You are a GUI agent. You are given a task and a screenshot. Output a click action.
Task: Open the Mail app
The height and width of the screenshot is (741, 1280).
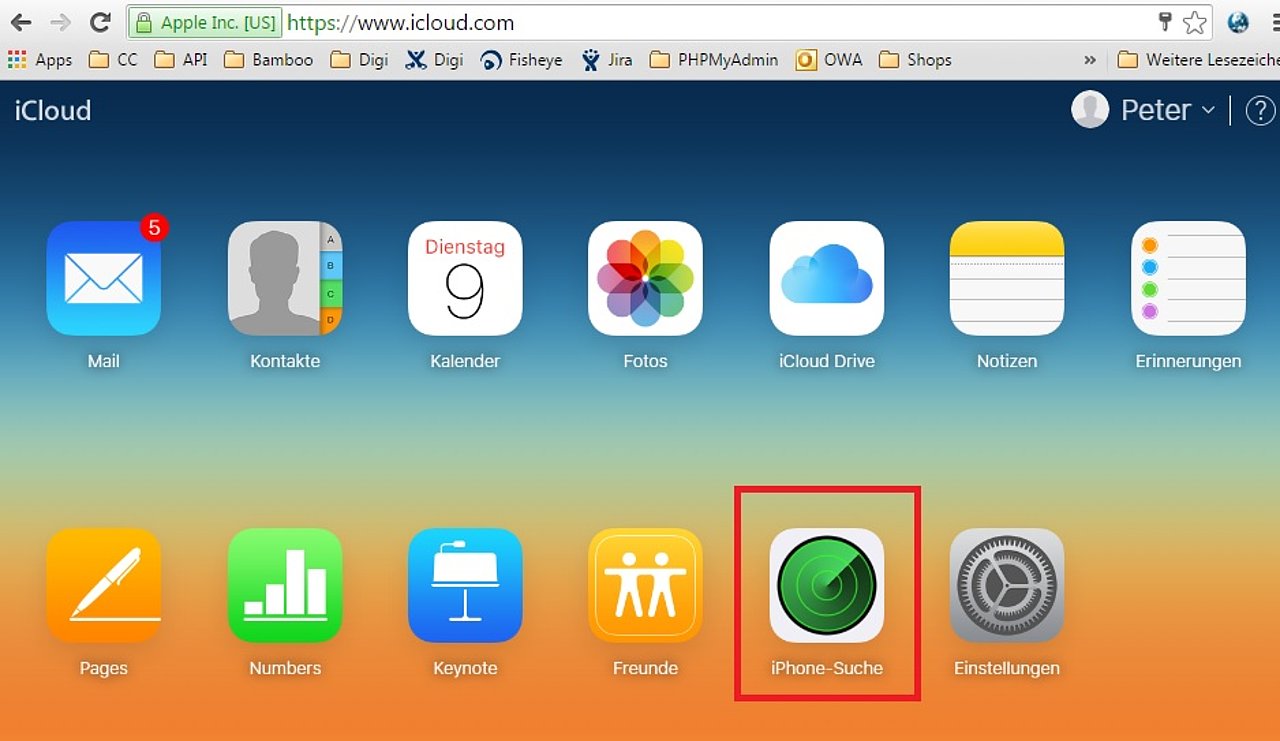(x=103, y=278)
